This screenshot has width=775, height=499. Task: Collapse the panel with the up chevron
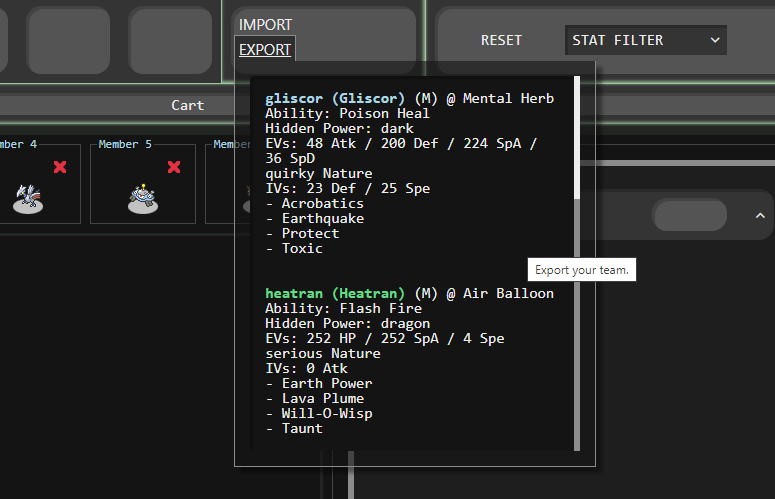760,216
